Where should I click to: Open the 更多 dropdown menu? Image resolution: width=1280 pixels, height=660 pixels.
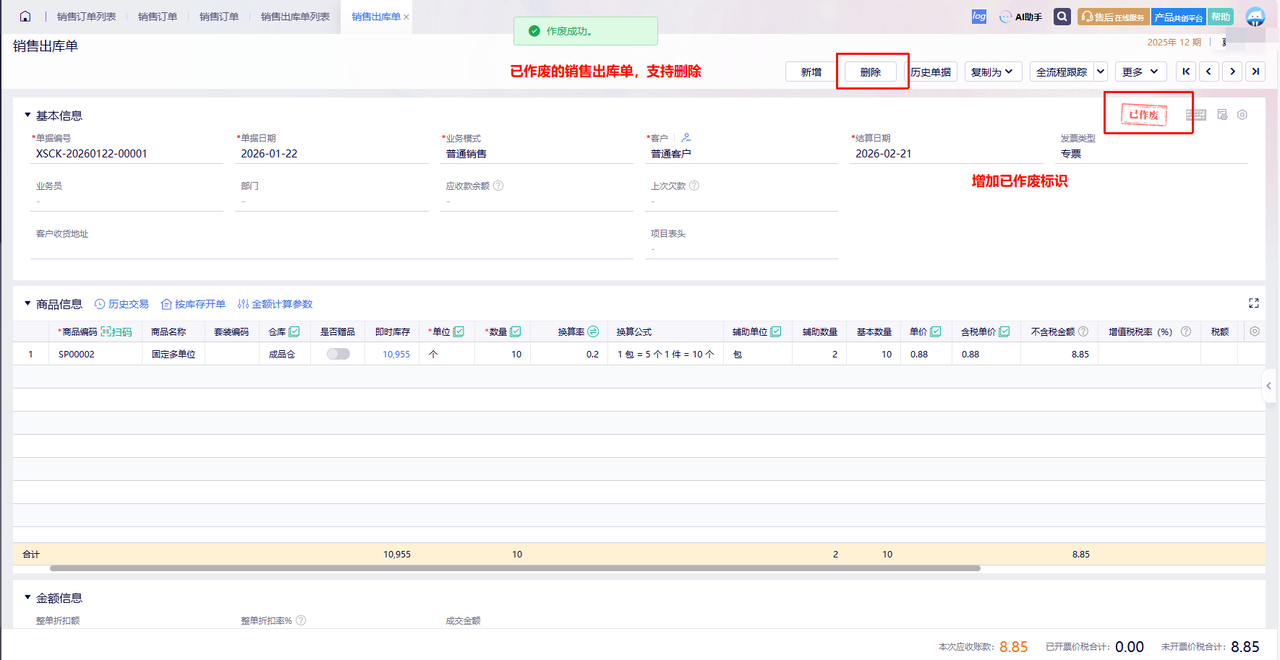pos(1141,71)
